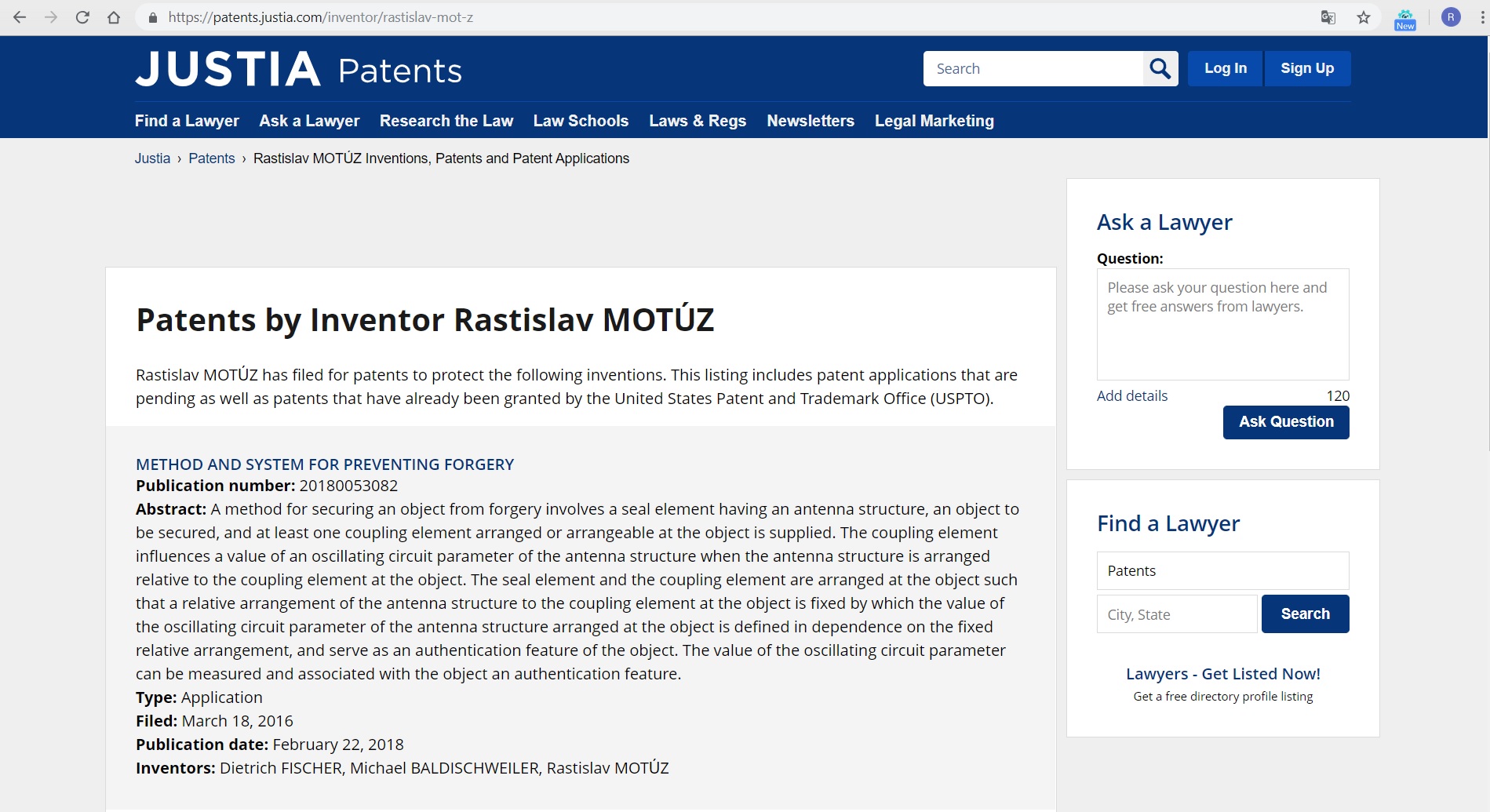Open the user profile avatar R
This screenshot has height=812, width=1490.
pos(1451,17)
